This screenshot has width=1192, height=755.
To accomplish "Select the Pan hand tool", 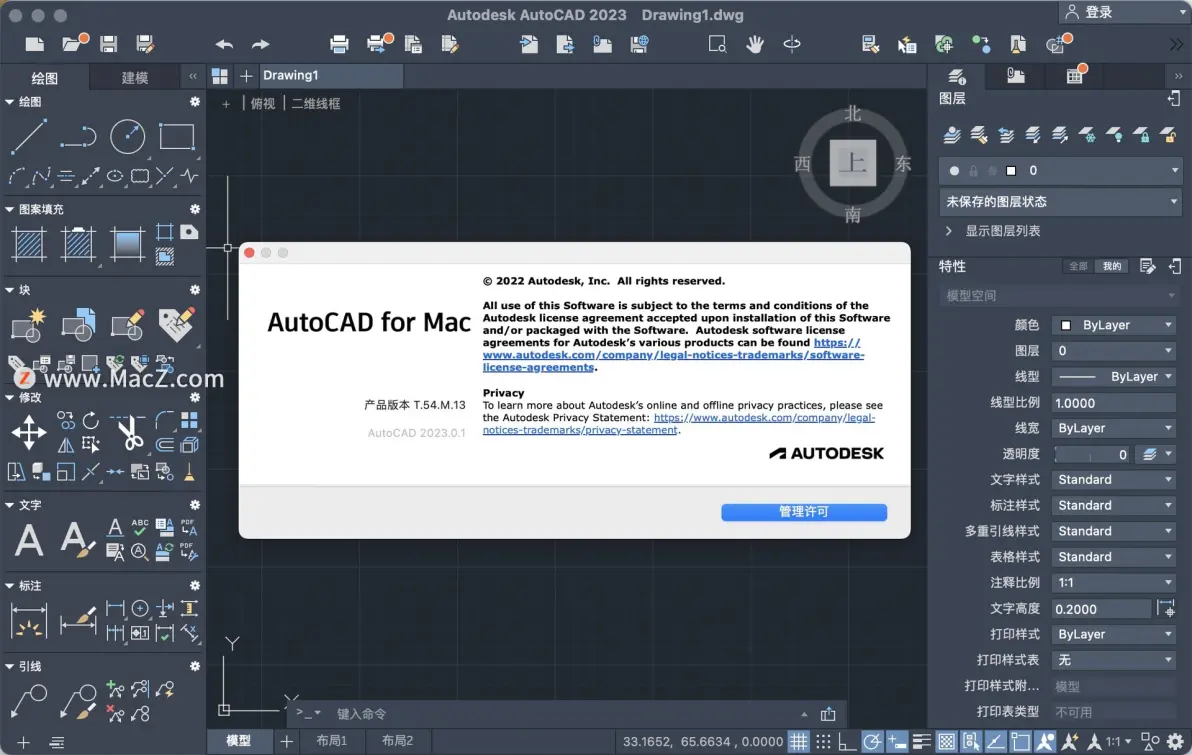I will (754, 44).
